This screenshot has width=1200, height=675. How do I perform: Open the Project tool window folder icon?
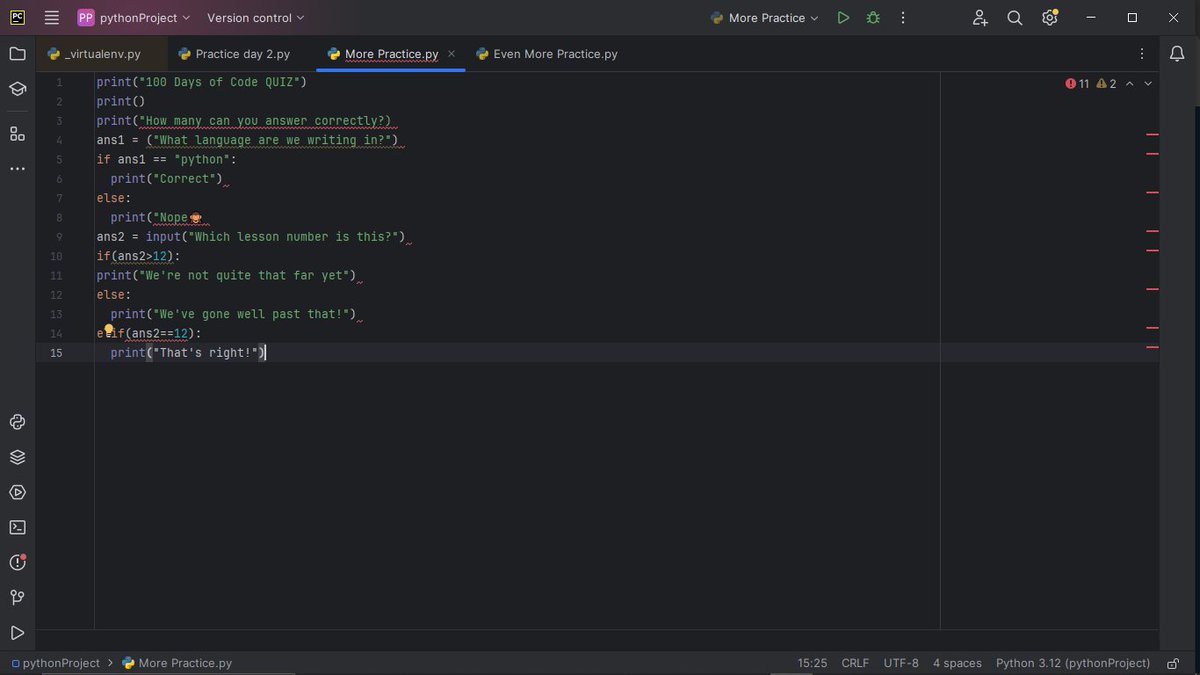tap(17, 54)
